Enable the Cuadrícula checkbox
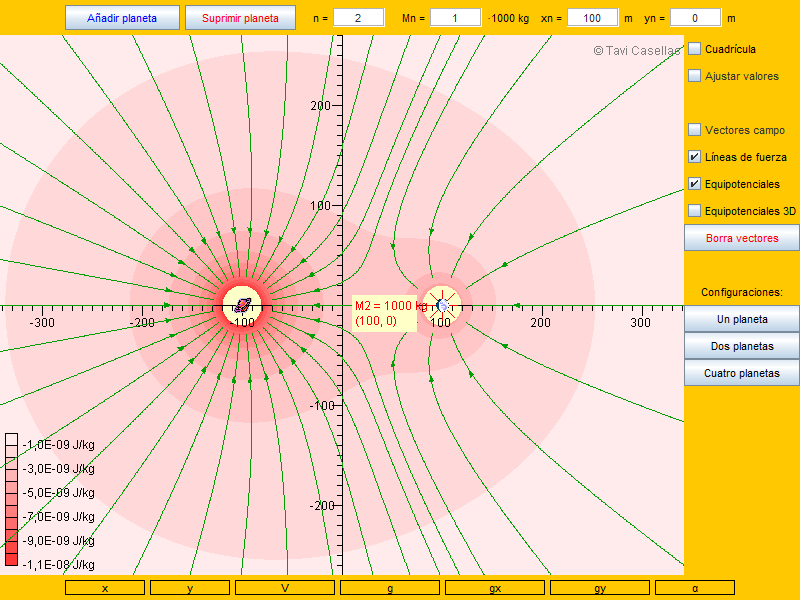 click(695, 49)
